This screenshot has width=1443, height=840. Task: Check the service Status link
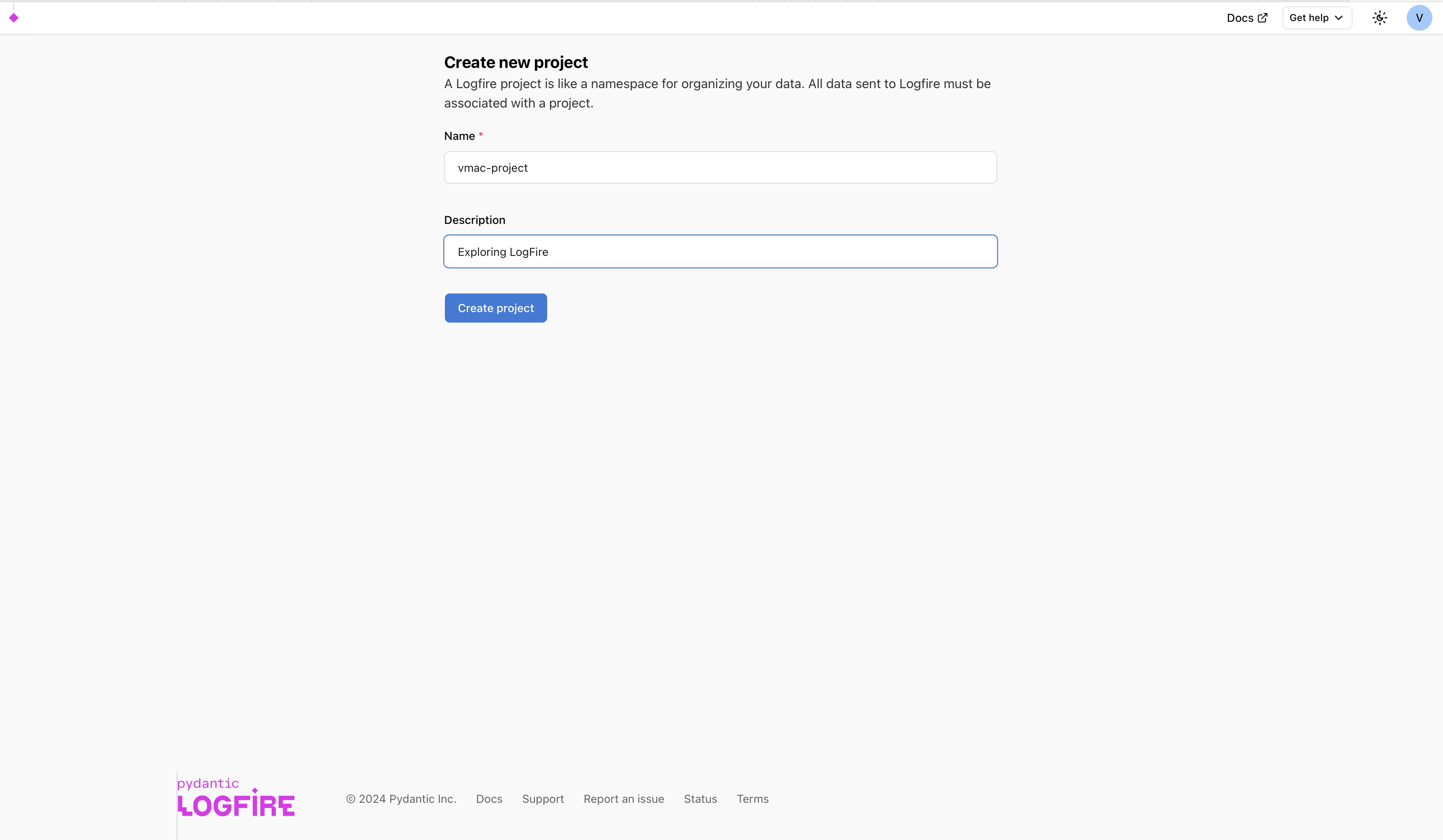(x=700, y=798)
